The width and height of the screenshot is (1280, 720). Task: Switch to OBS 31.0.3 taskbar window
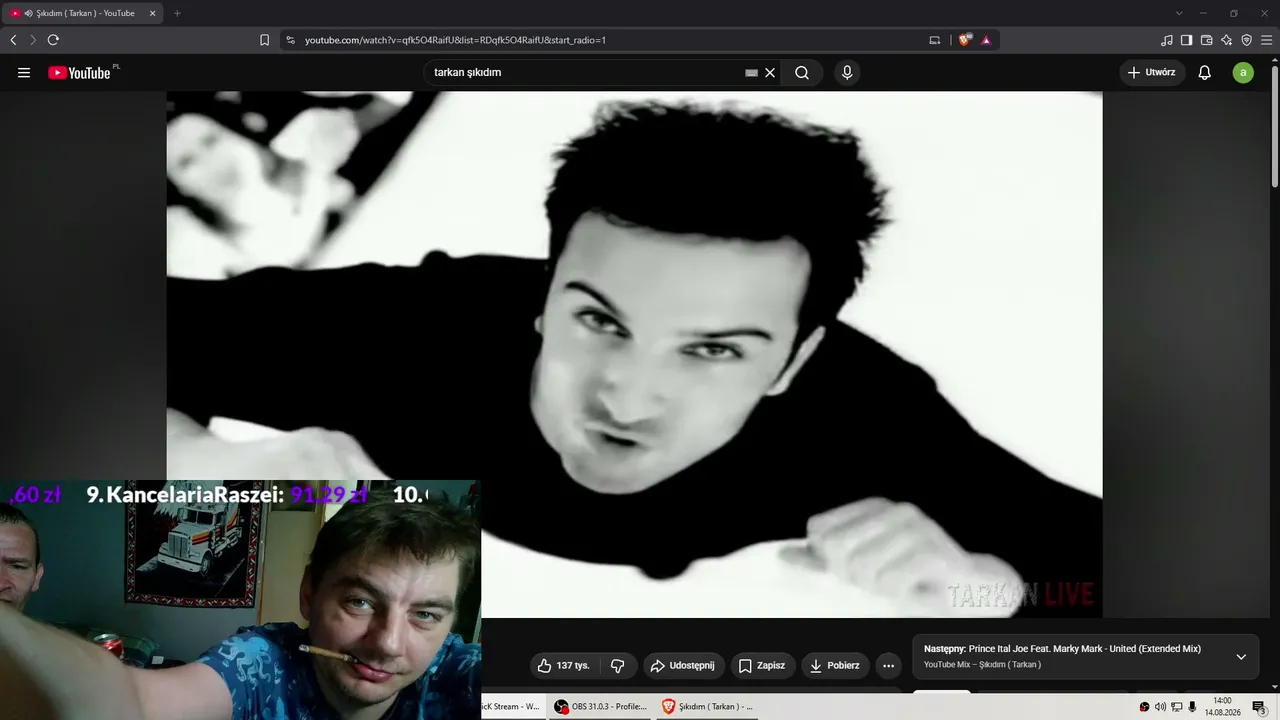[600, 706]
